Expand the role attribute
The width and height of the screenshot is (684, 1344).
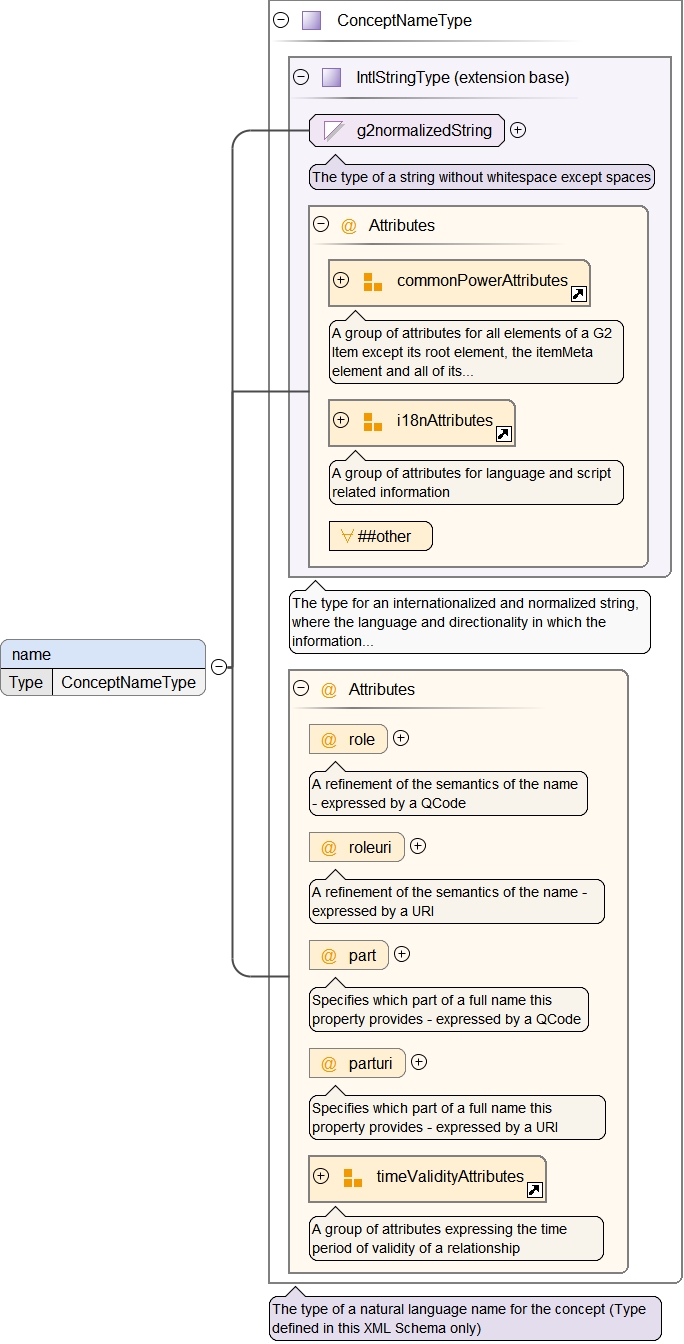coord(401,739)
